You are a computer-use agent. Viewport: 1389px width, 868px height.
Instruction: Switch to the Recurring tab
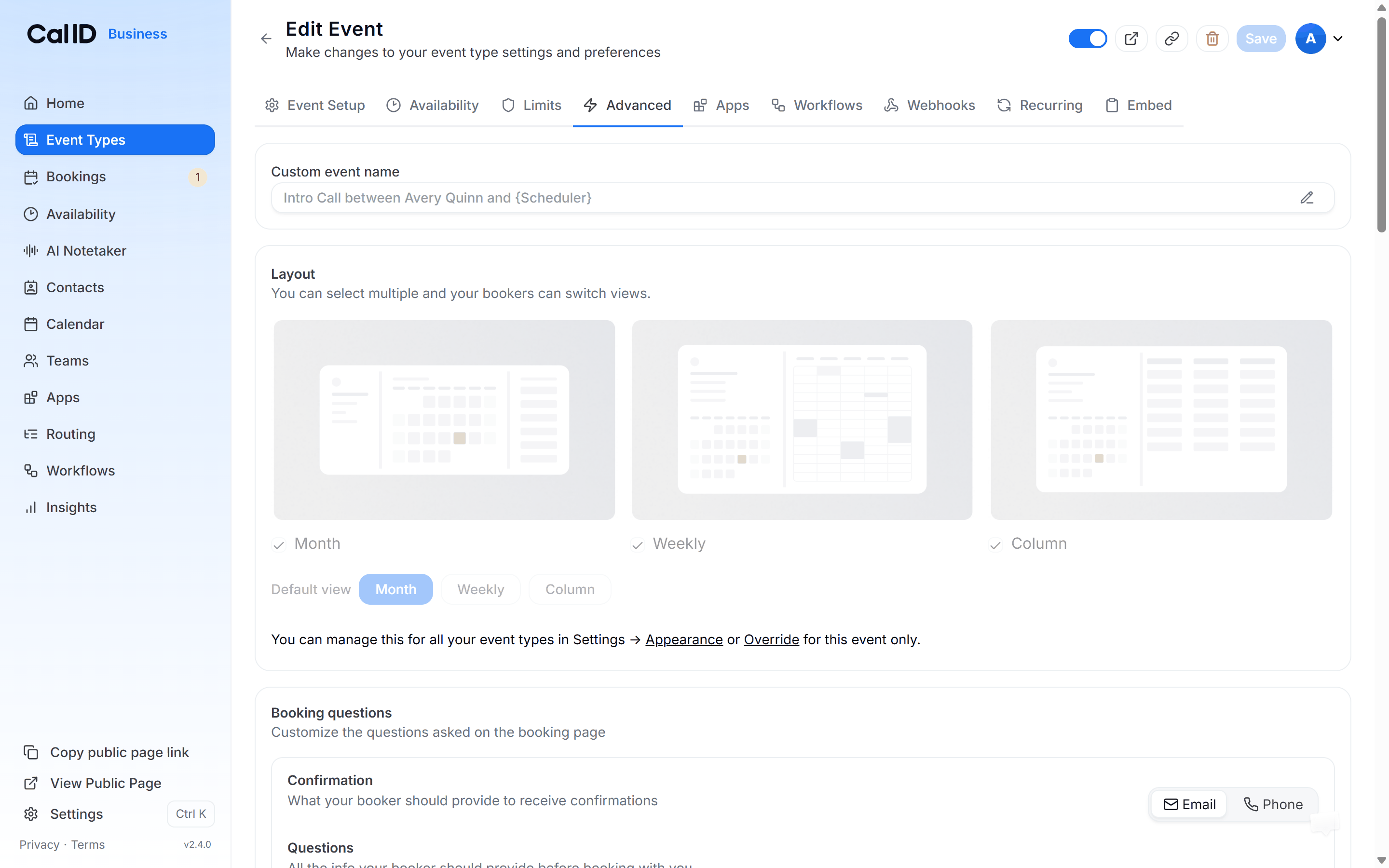pyautogui.click(x=1040, y=105)
